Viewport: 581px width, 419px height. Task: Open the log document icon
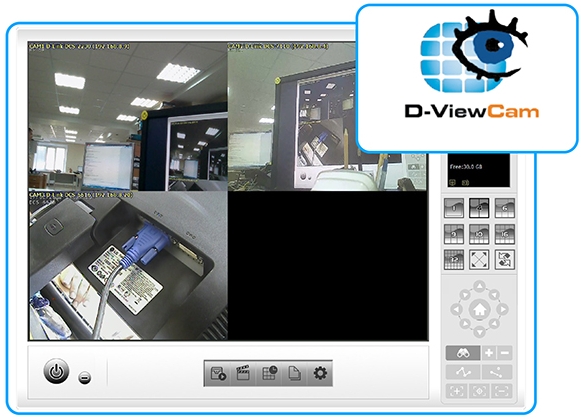coord(295,373)
